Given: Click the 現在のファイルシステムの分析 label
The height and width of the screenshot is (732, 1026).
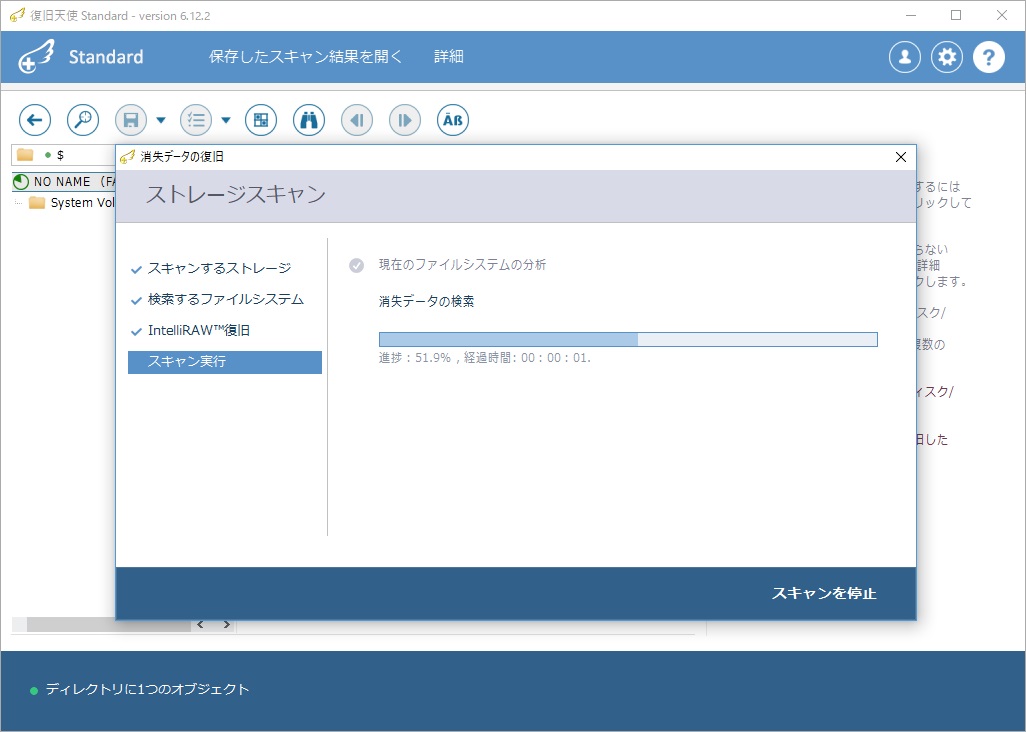Looking at the screenshot, I should 463,265.
